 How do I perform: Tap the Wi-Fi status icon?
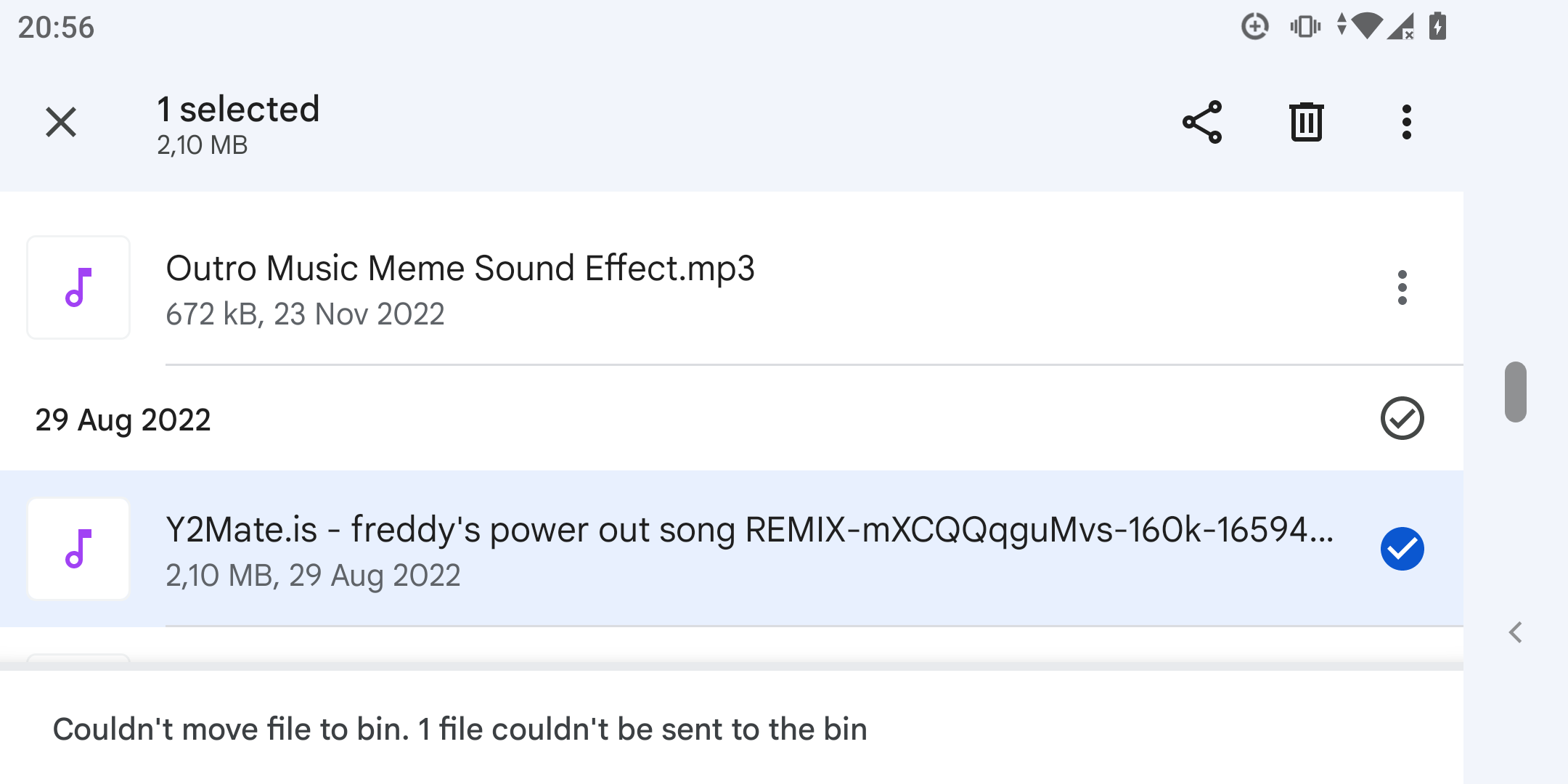[1366, 27]
